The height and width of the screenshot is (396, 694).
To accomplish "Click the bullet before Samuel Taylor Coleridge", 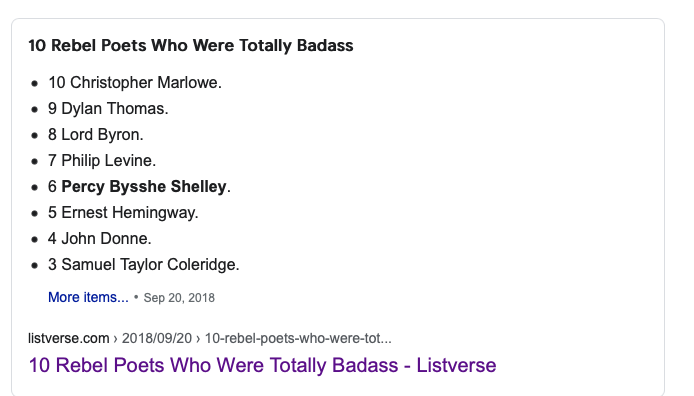I will [x=35, y=265].
